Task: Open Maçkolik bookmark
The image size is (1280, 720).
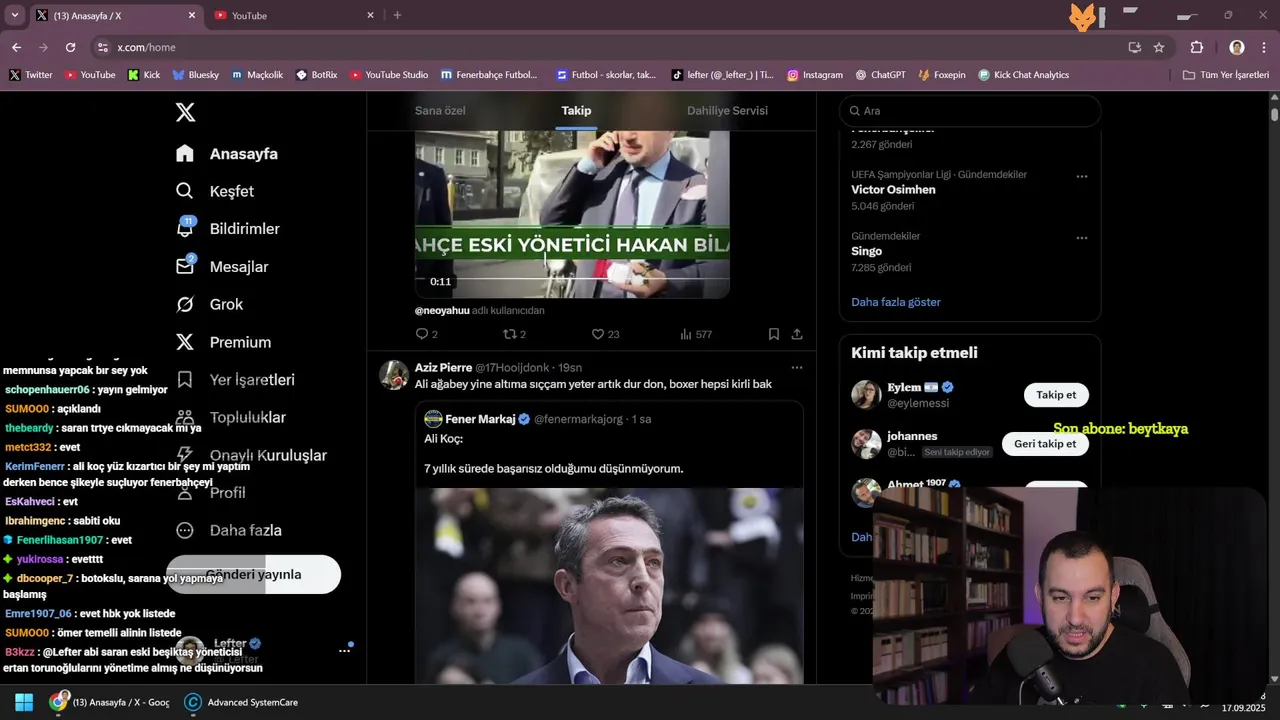Action: [x=257, y=75]
